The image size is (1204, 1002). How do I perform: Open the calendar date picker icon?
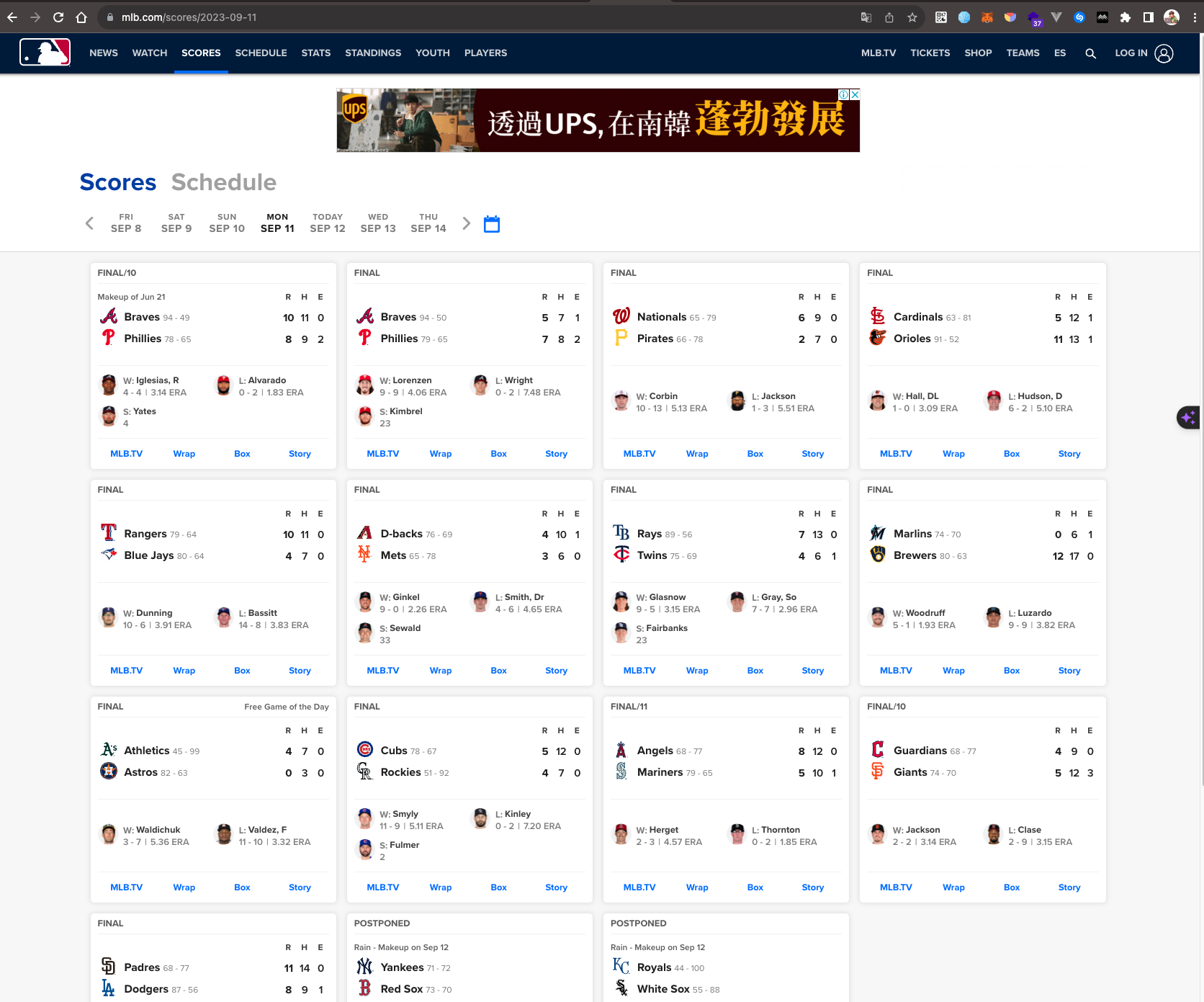tap(492, 224)
